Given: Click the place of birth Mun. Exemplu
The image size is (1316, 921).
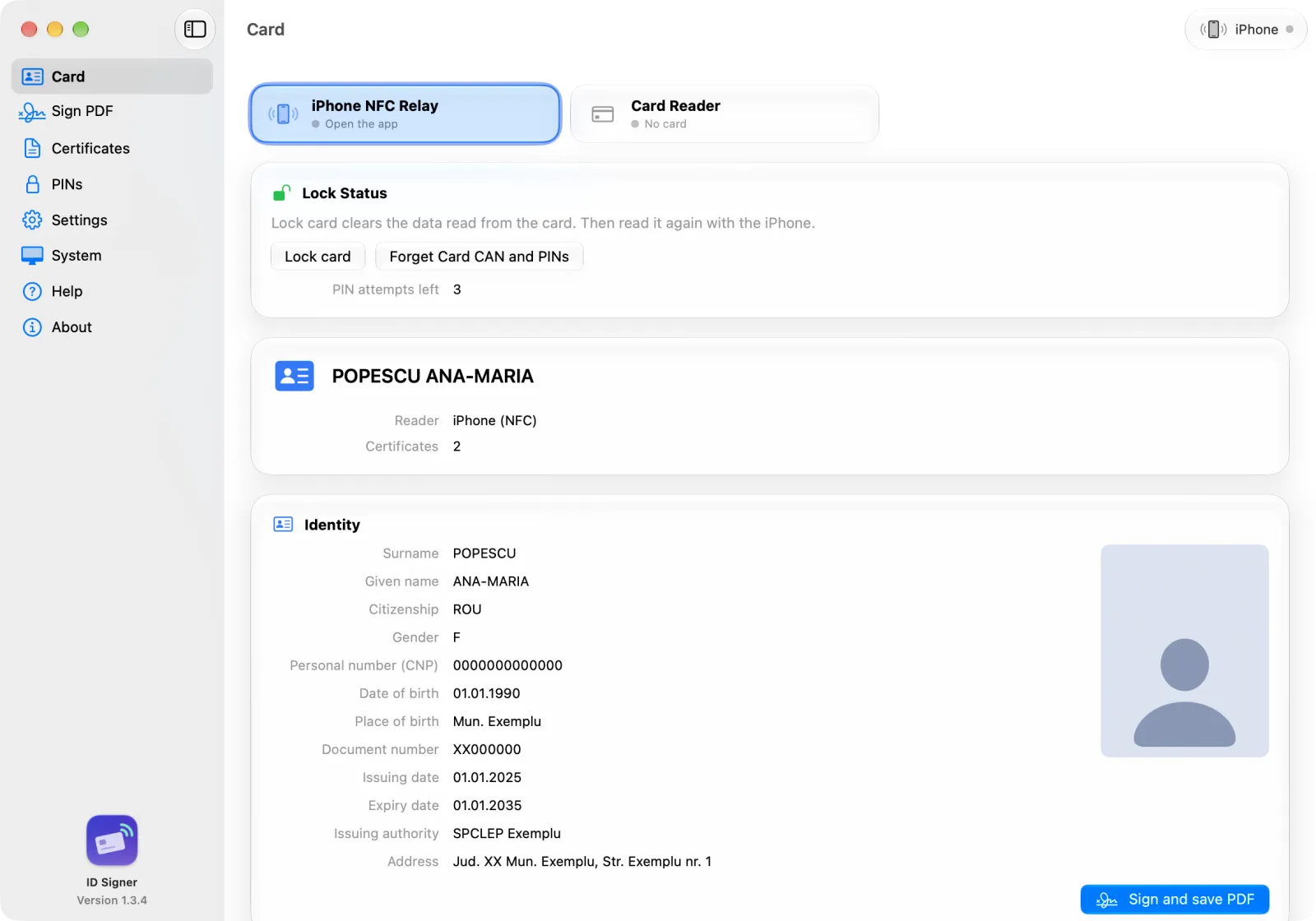Looking at the screenshot, I should tap(497, 721).
